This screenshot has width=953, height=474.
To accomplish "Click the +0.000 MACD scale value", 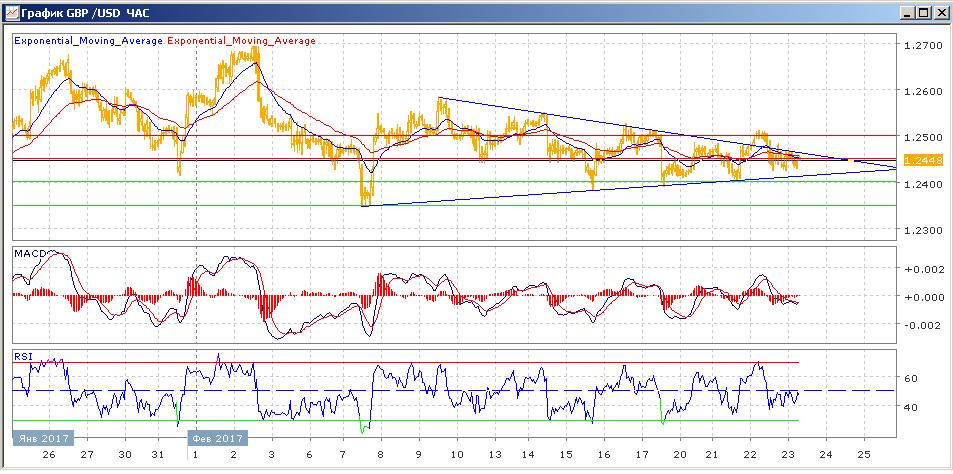I will pyautogui.click(x=926, y=297).
